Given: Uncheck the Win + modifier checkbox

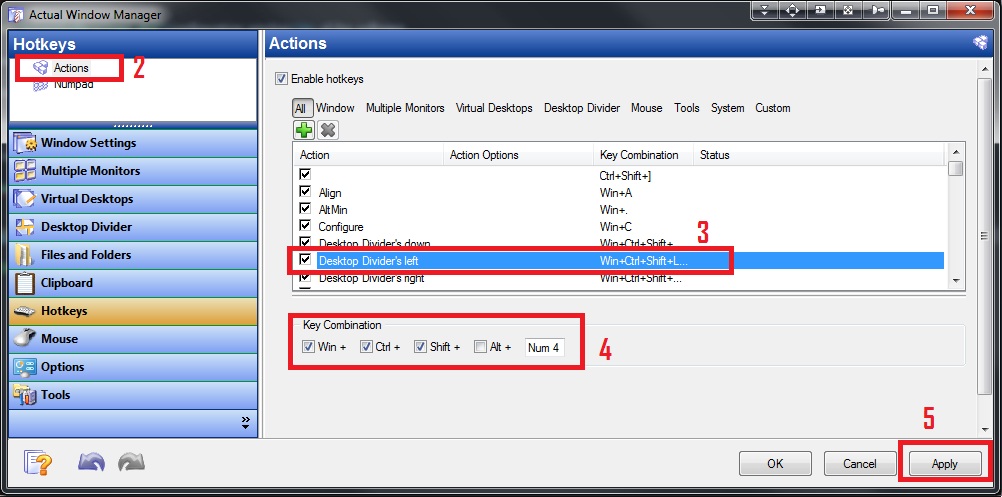Looking at the screenshot, I should (308, 347).
